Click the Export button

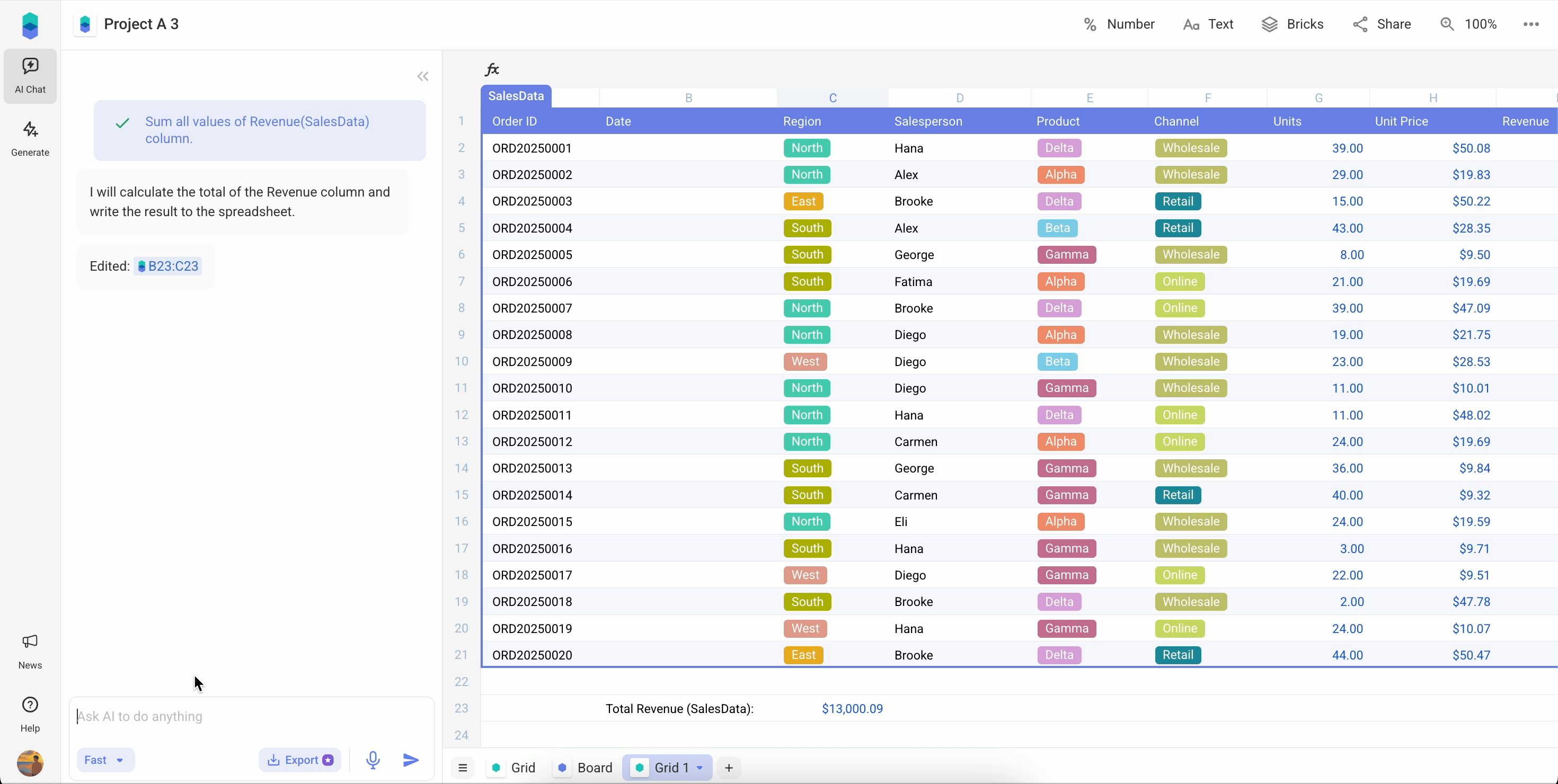tap(300, 760)
